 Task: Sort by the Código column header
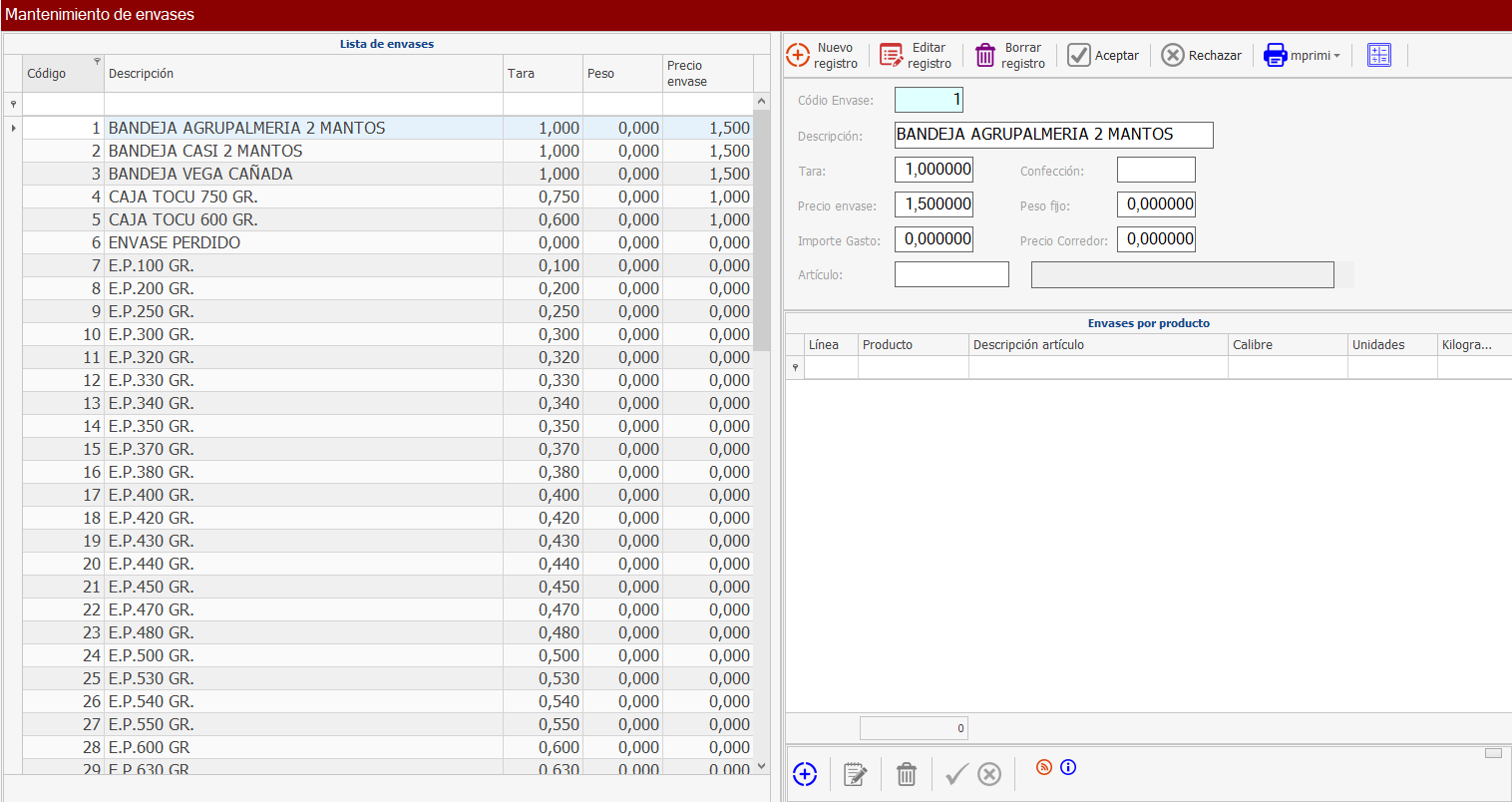(x=63, y=74)
